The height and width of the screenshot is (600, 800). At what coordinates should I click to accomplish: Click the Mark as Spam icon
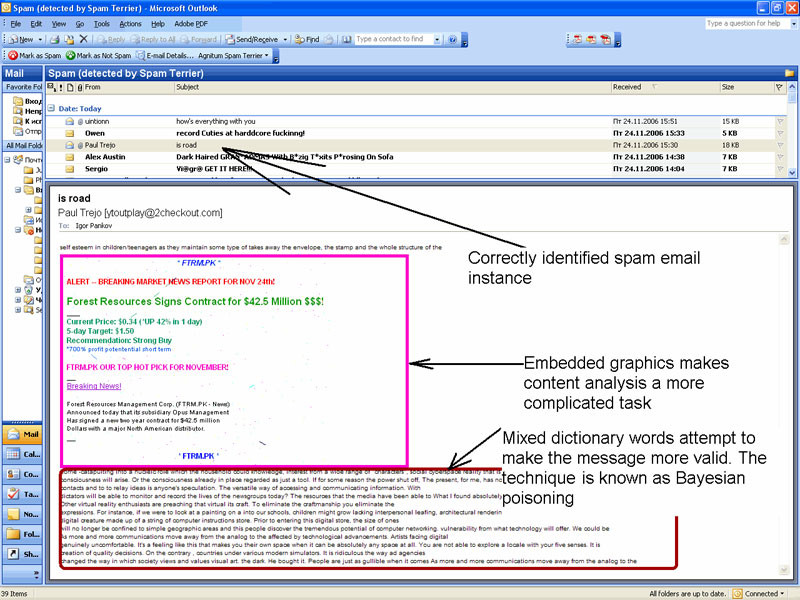[x=13, y=56]
